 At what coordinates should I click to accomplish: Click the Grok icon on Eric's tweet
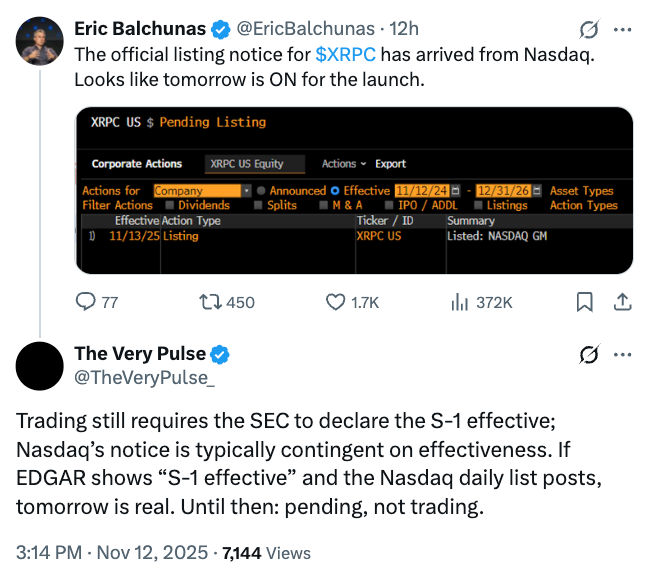coord(589,29)
